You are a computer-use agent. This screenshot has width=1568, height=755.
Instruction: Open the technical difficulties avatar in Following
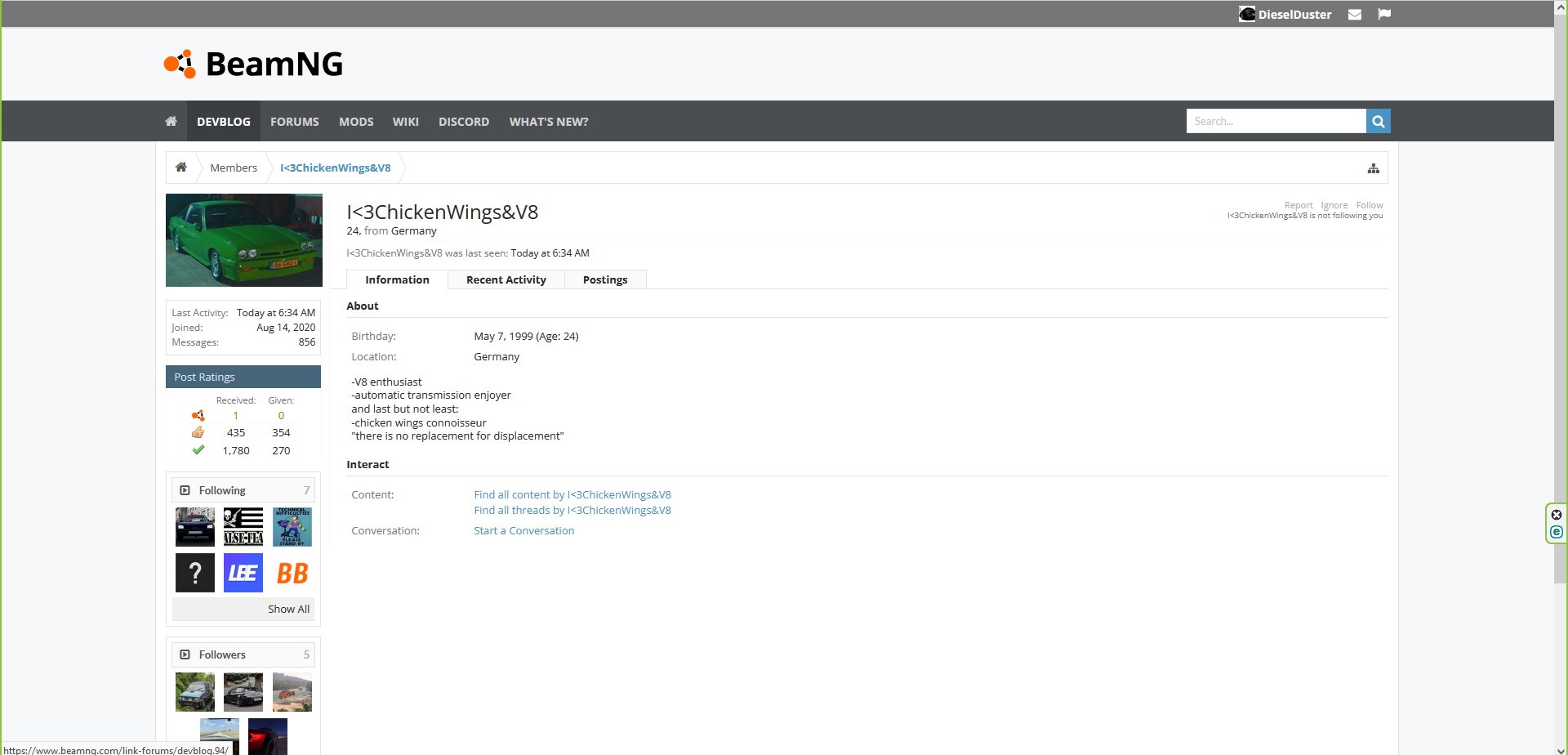click(292, 527)
